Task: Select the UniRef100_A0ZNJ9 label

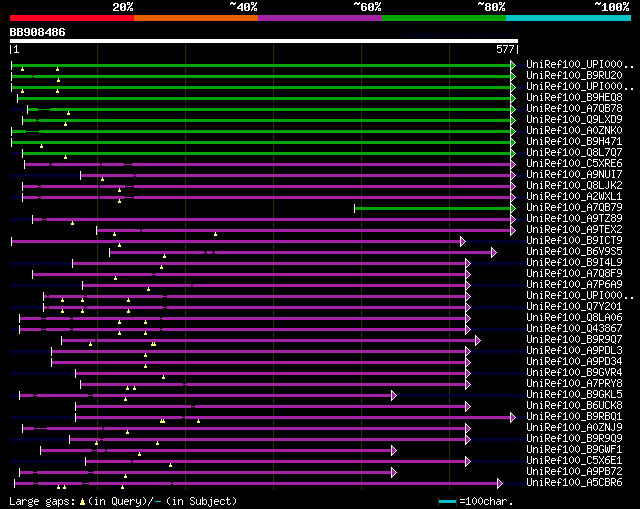Action: pyautogui.click(x=574, y=428)
